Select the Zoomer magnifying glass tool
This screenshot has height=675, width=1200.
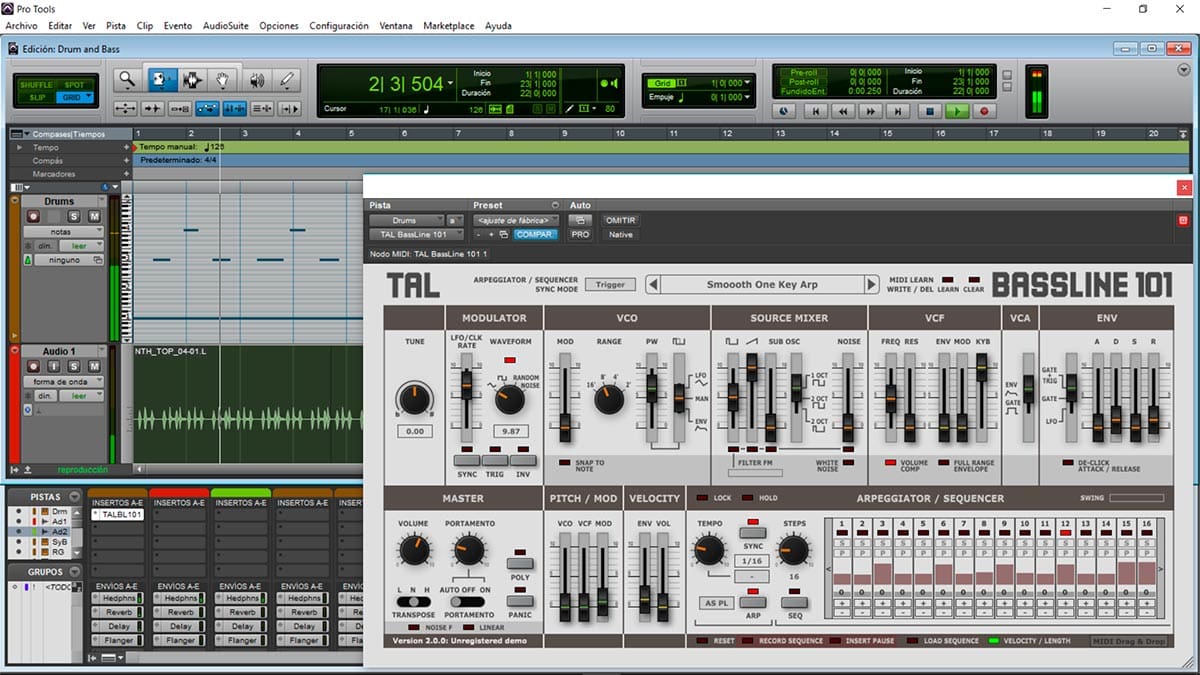point(126,80)
